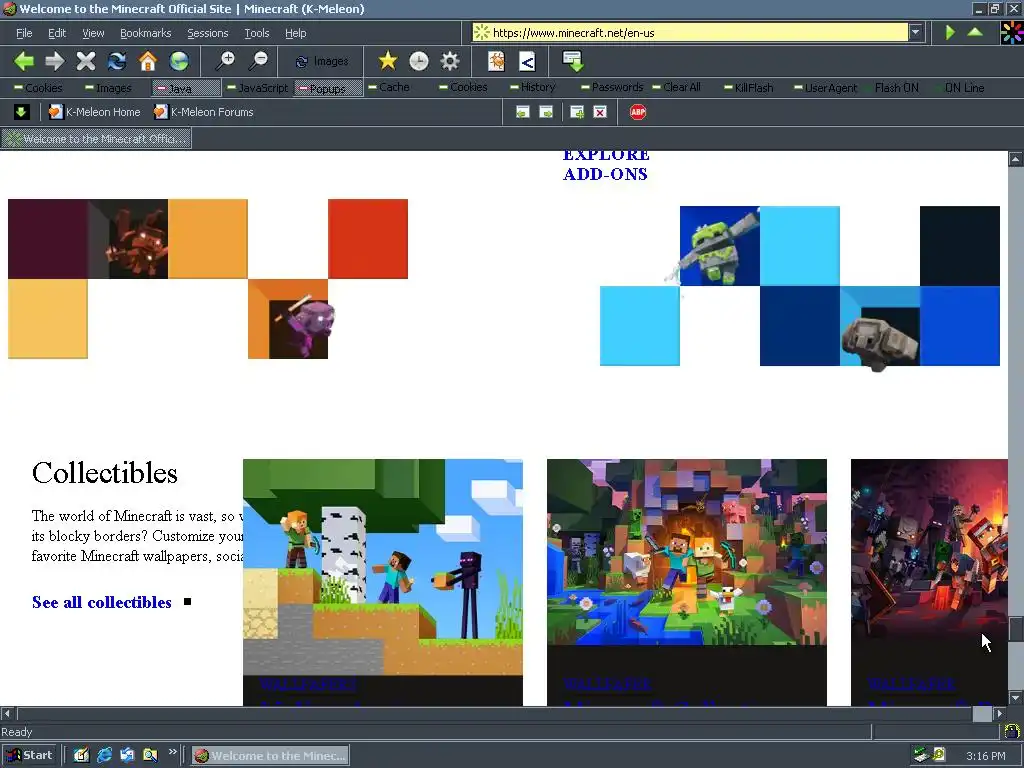Click the K-Meleon colorful throbber icon

[x=1012, y=32]
